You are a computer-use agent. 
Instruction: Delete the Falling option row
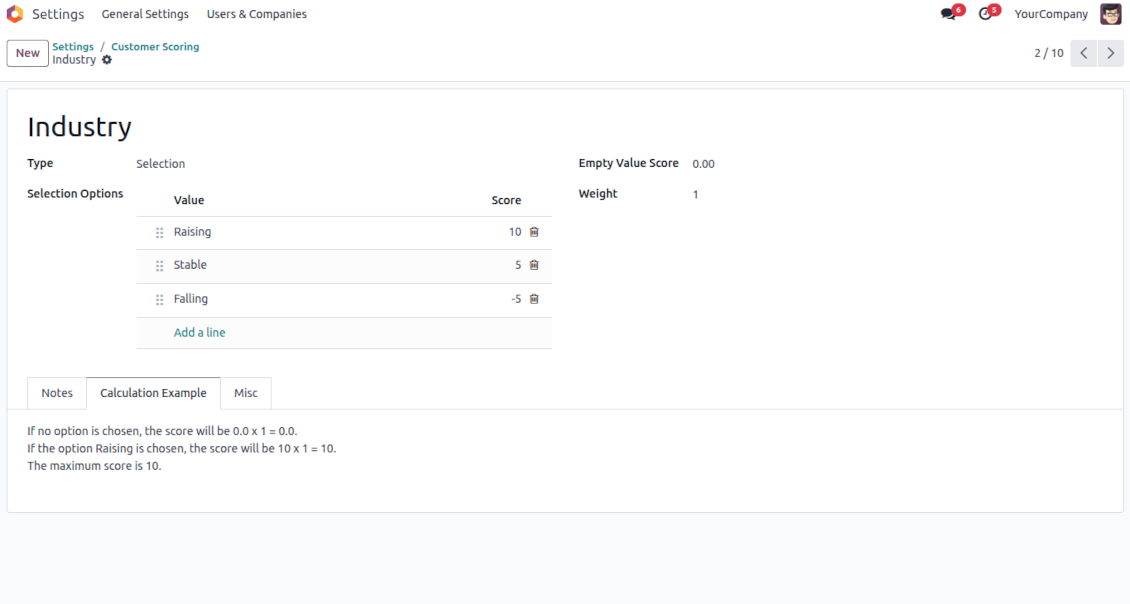pyautogui.click(x=534, y=299)
